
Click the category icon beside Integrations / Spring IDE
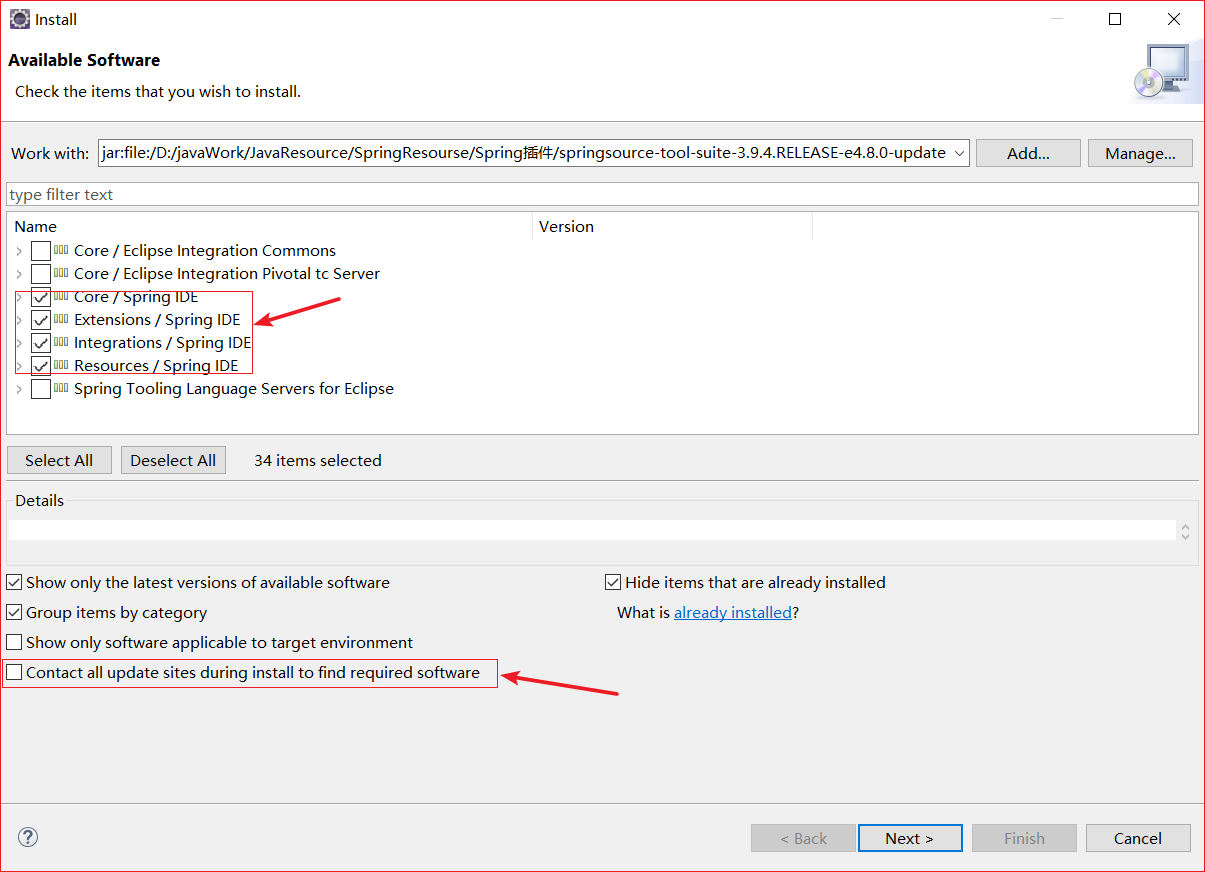coord(61,342)
